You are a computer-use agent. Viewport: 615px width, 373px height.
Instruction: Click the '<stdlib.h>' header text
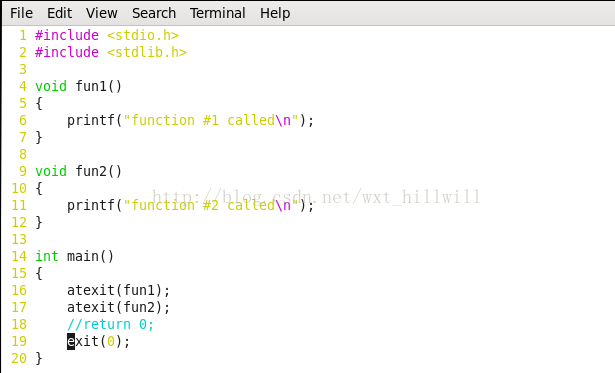[x=147, y=52]
